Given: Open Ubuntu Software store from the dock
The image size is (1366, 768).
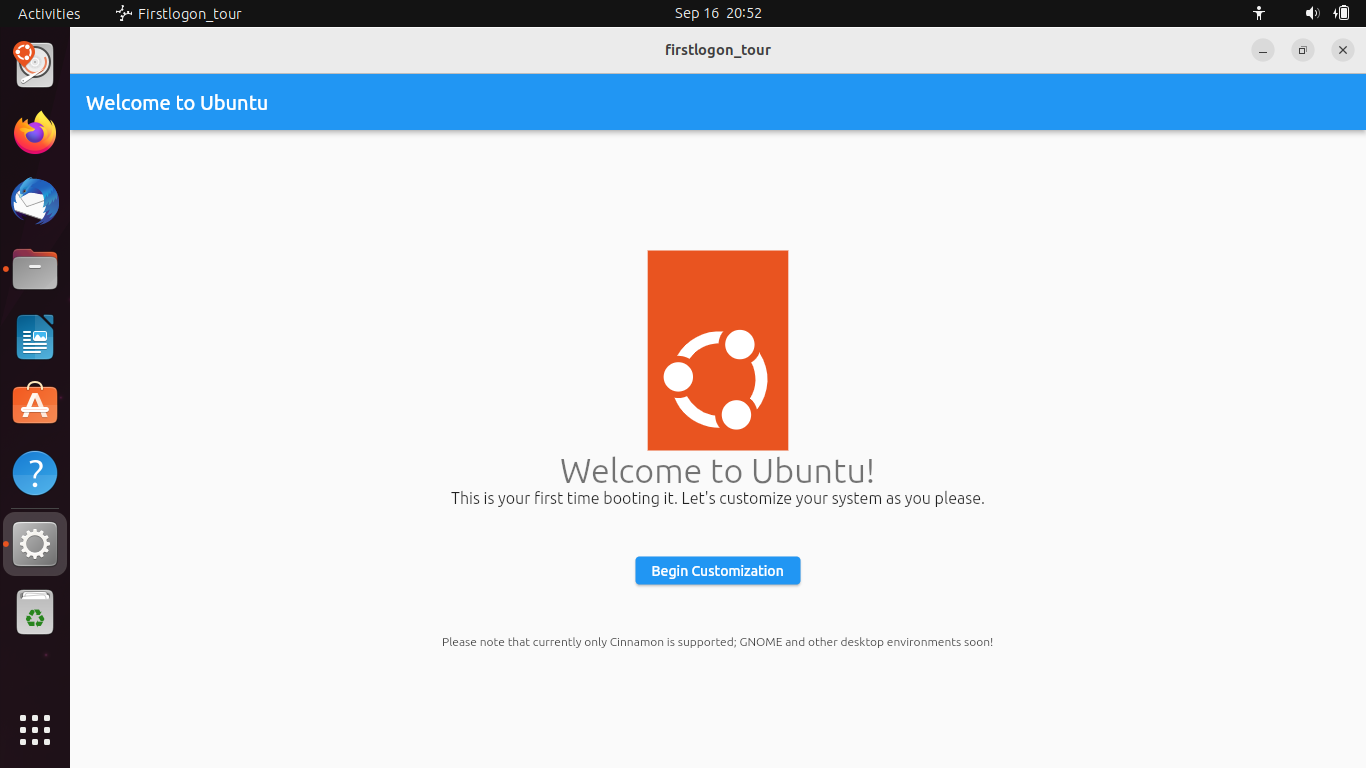Looking at the screenshot, I should pyautogui.click(x=35, y=405).
